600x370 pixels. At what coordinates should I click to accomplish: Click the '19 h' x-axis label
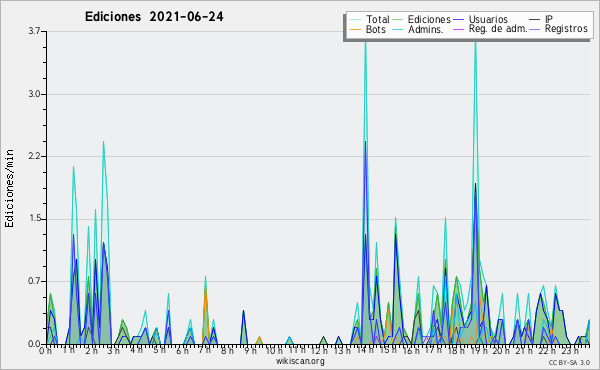point(478,351)
